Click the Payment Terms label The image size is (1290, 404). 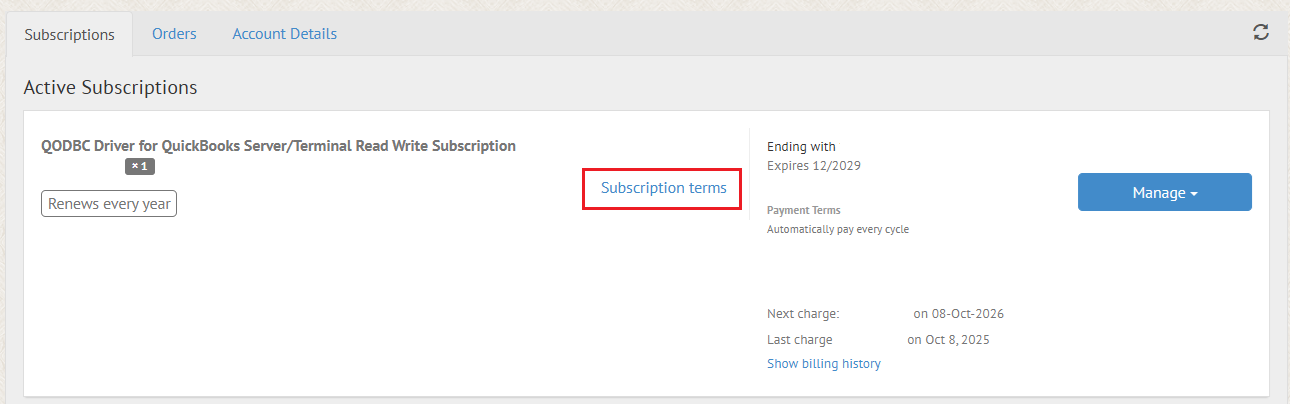point(803,210)
